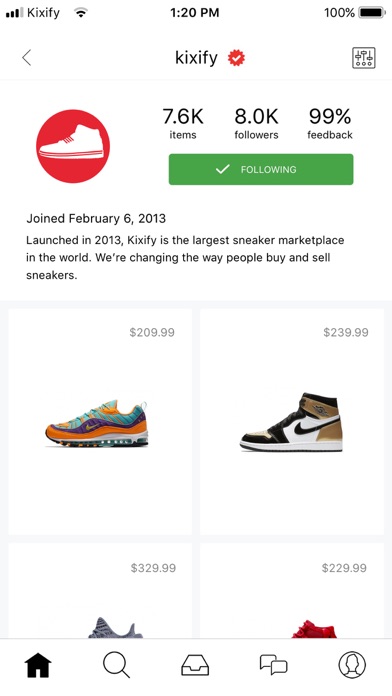Open the $329.99 grey Yeezy listing

click(100, 591)
